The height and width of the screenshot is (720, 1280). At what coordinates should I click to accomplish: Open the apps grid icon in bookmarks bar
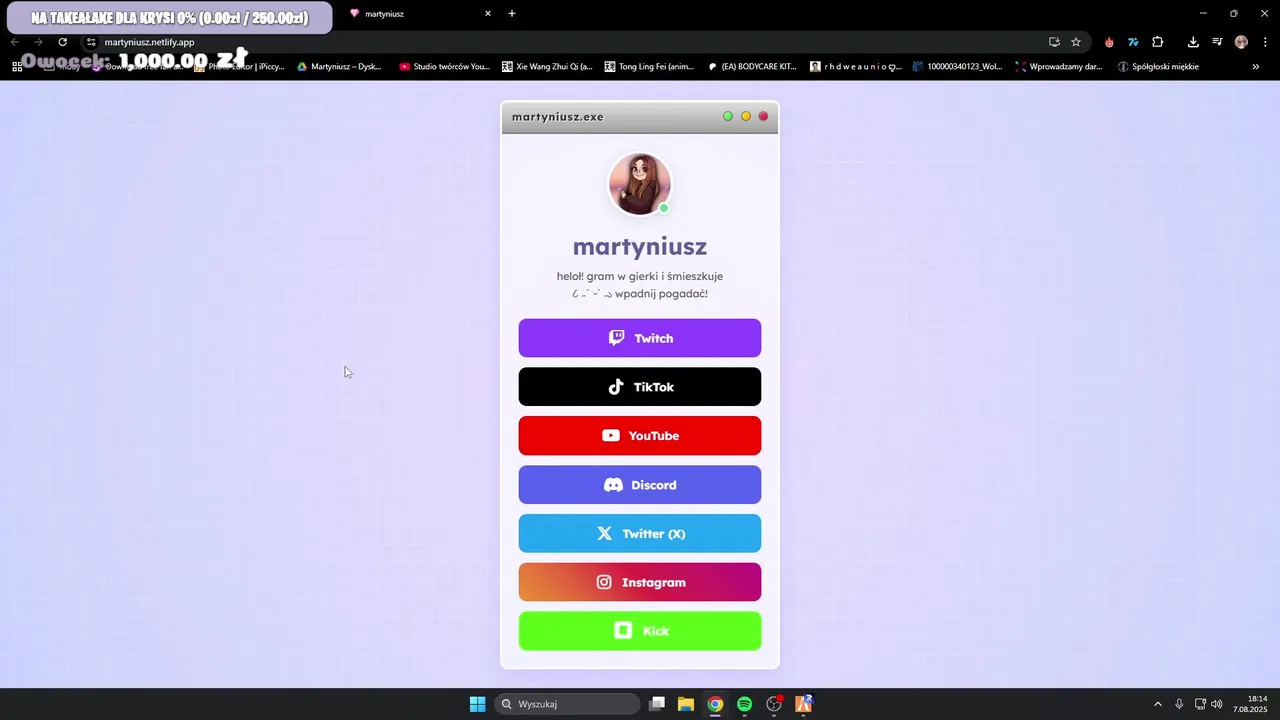point(17,67)
